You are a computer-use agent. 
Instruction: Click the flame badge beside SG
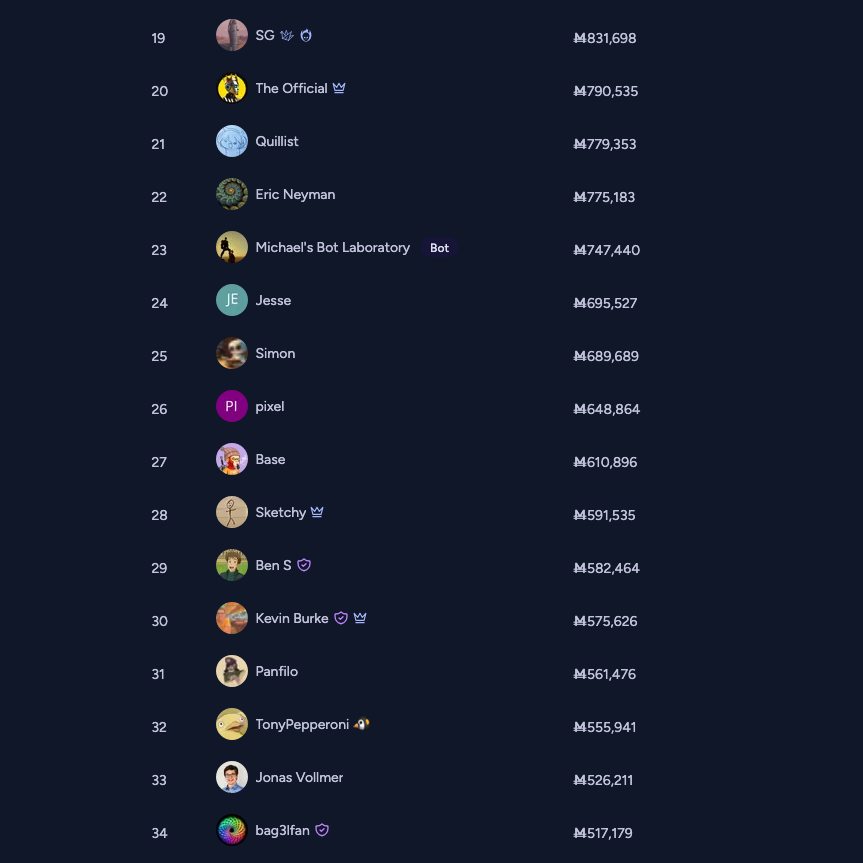306,35
